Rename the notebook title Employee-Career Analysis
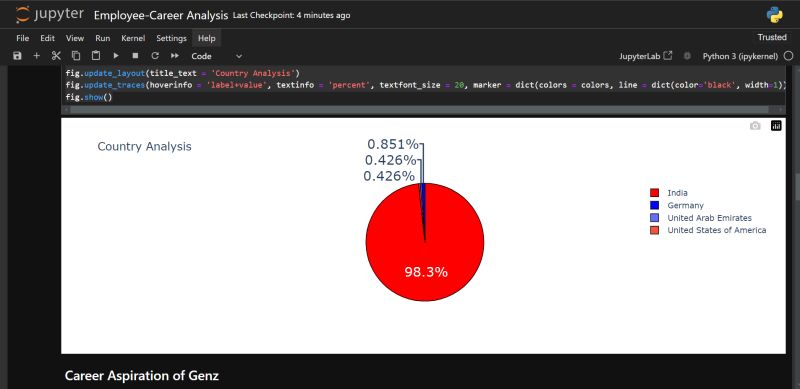800x389 pixels. (x=161, y=15)
